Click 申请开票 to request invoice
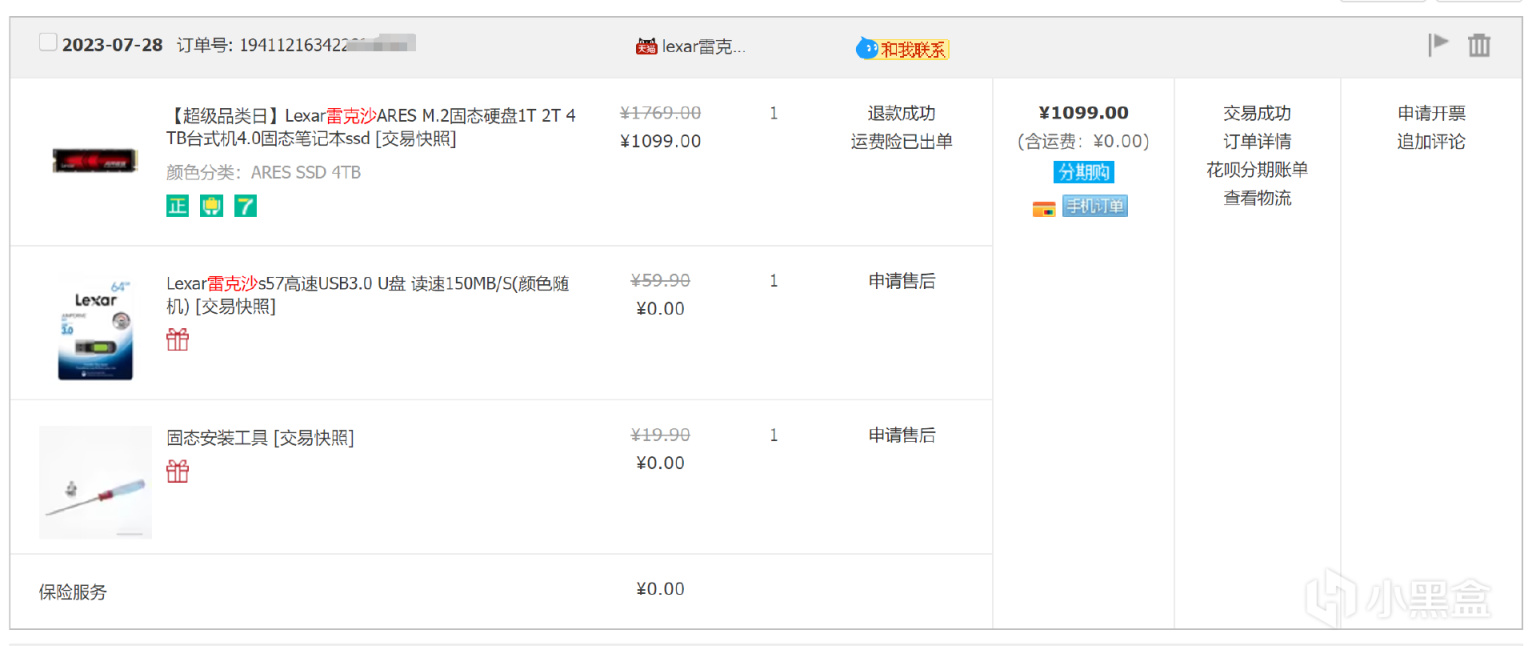Screen dimensions: 1536x646 (x=1431, y=113)
